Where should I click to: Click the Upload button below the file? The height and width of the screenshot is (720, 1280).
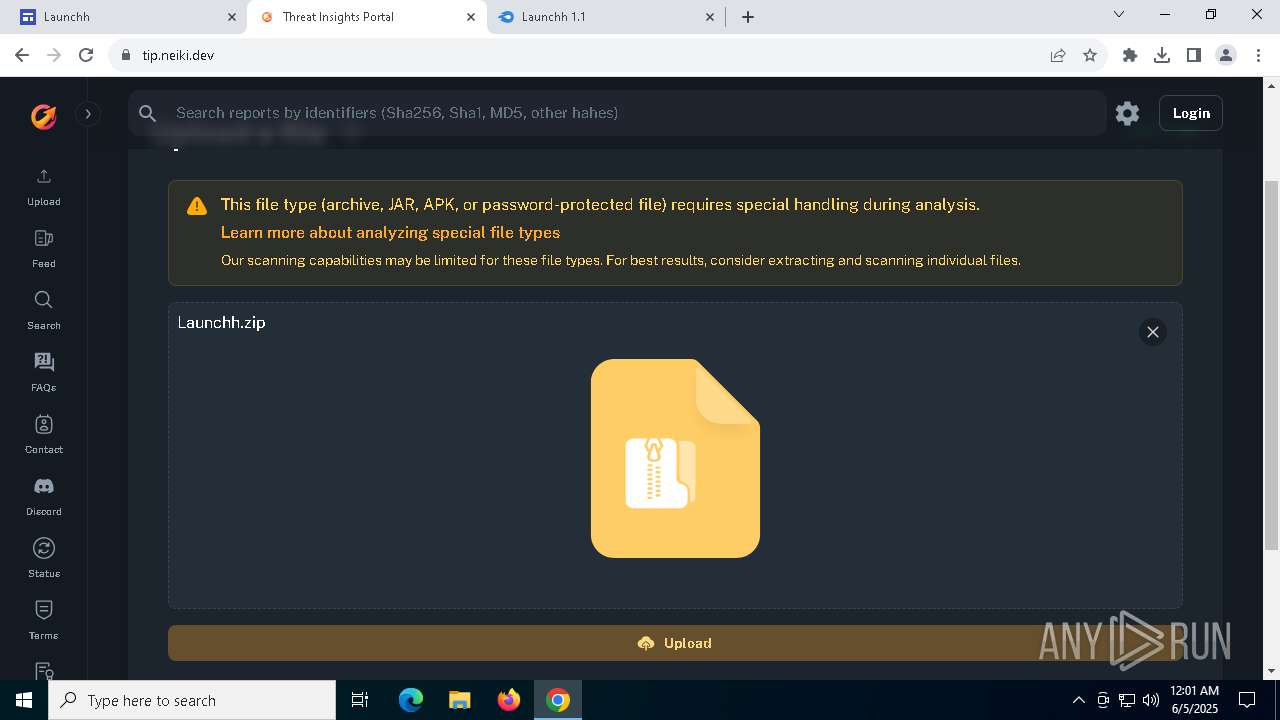[x=675, y=643]
